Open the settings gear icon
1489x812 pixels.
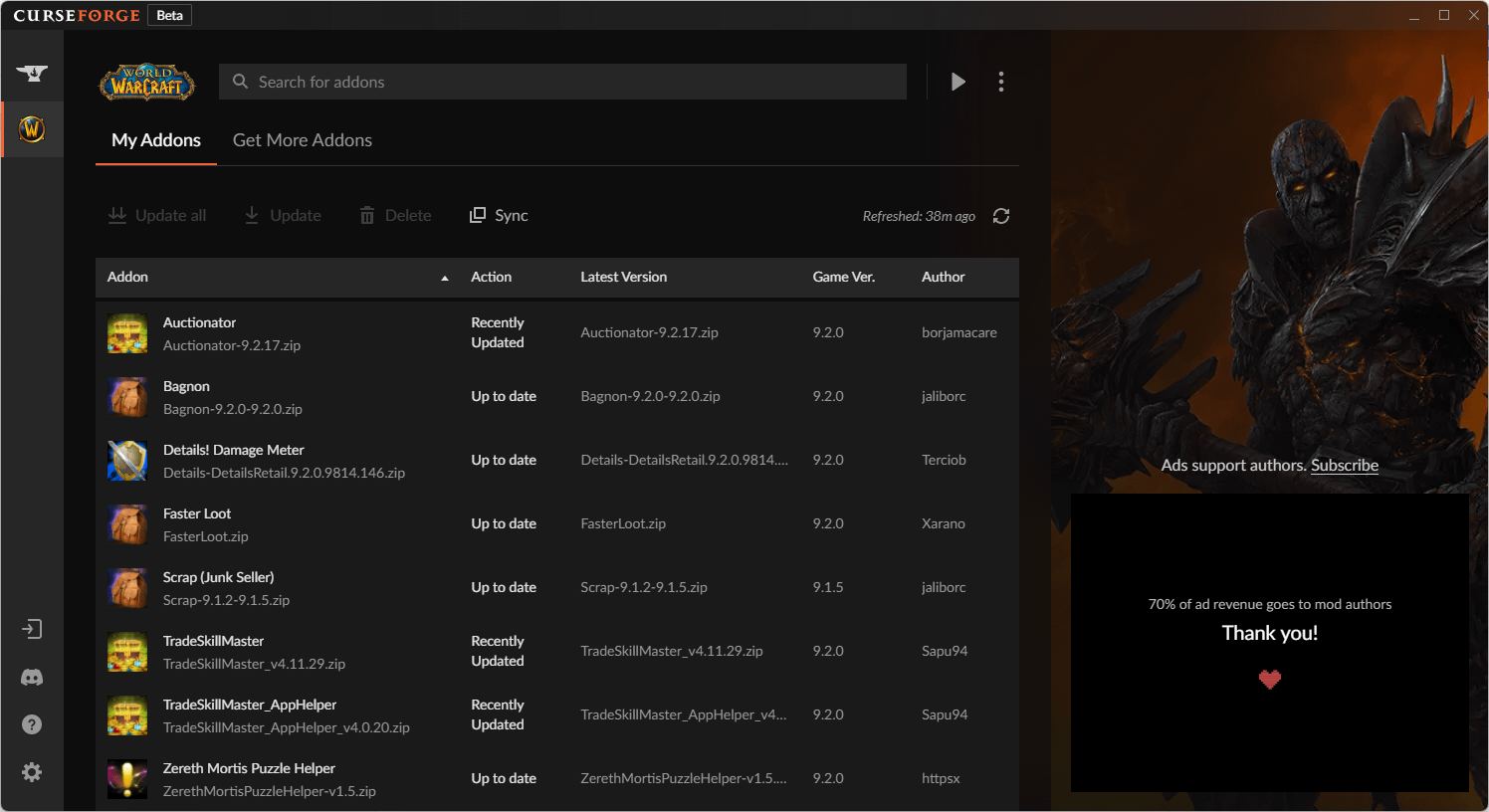[32, 772]
